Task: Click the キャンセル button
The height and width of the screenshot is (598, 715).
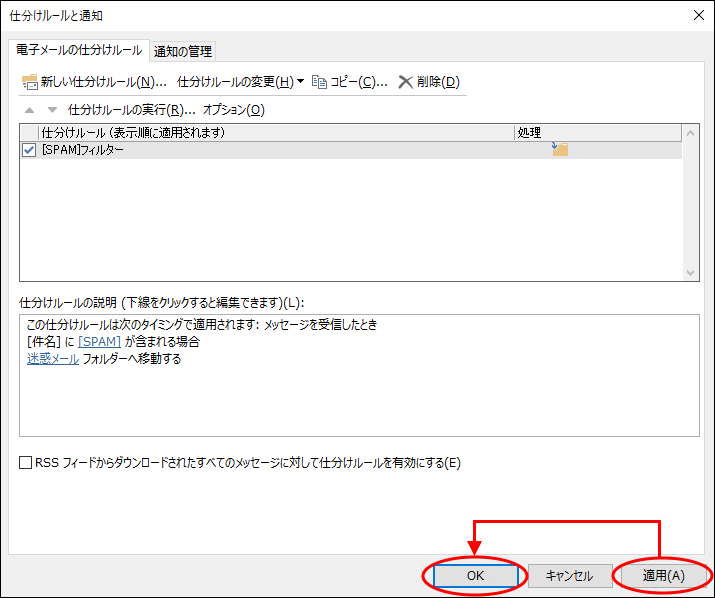Action: 569,576
